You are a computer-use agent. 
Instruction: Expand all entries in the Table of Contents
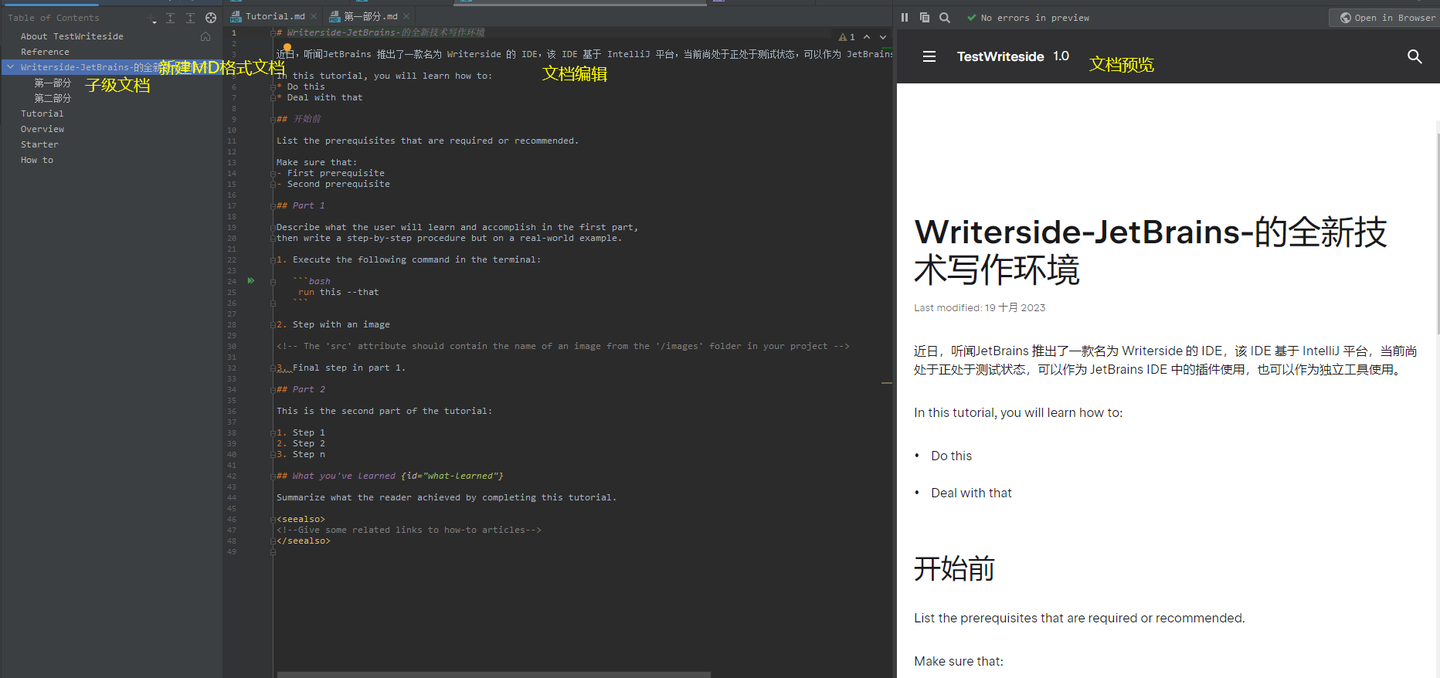coord(170,17)
